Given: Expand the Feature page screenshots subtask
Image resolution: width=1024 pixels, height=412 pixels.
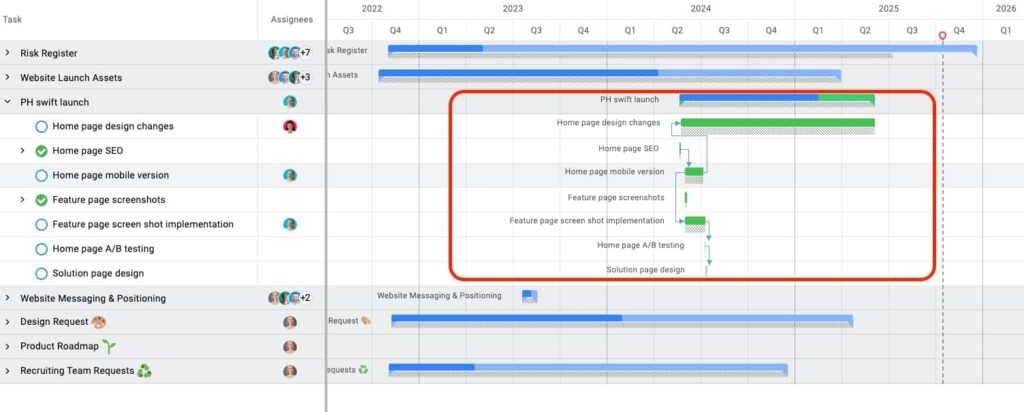Looking at the screenshot, I should coord(22,200).
